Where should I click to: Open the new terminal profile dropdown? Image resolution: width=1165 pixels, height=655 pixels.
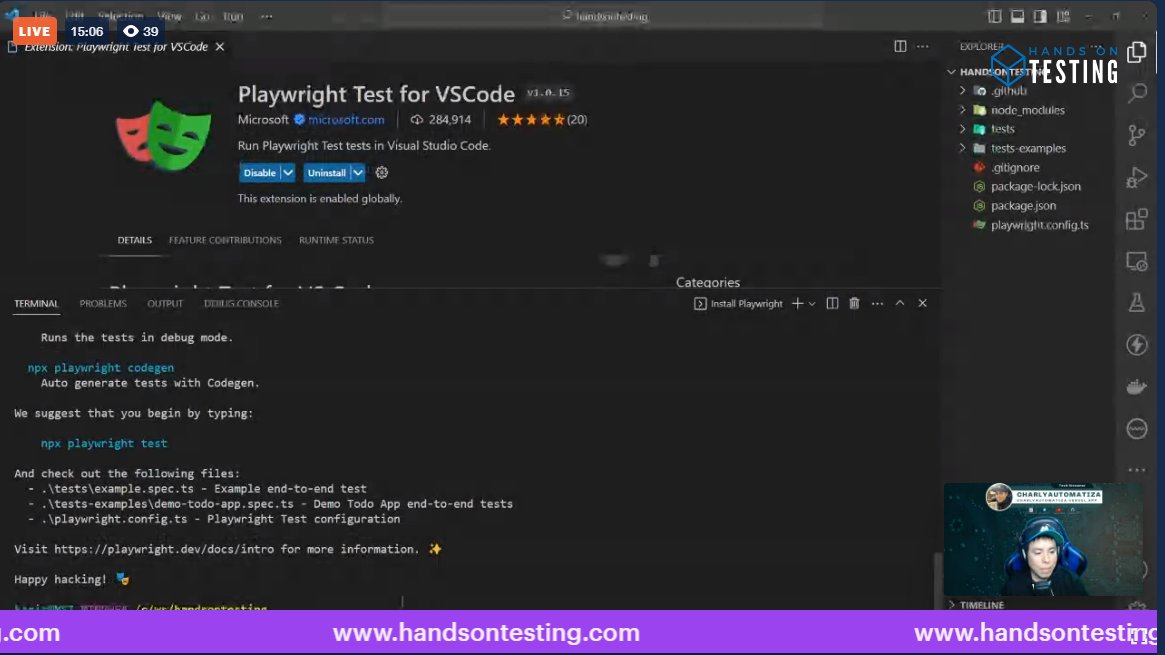[812, 303]
